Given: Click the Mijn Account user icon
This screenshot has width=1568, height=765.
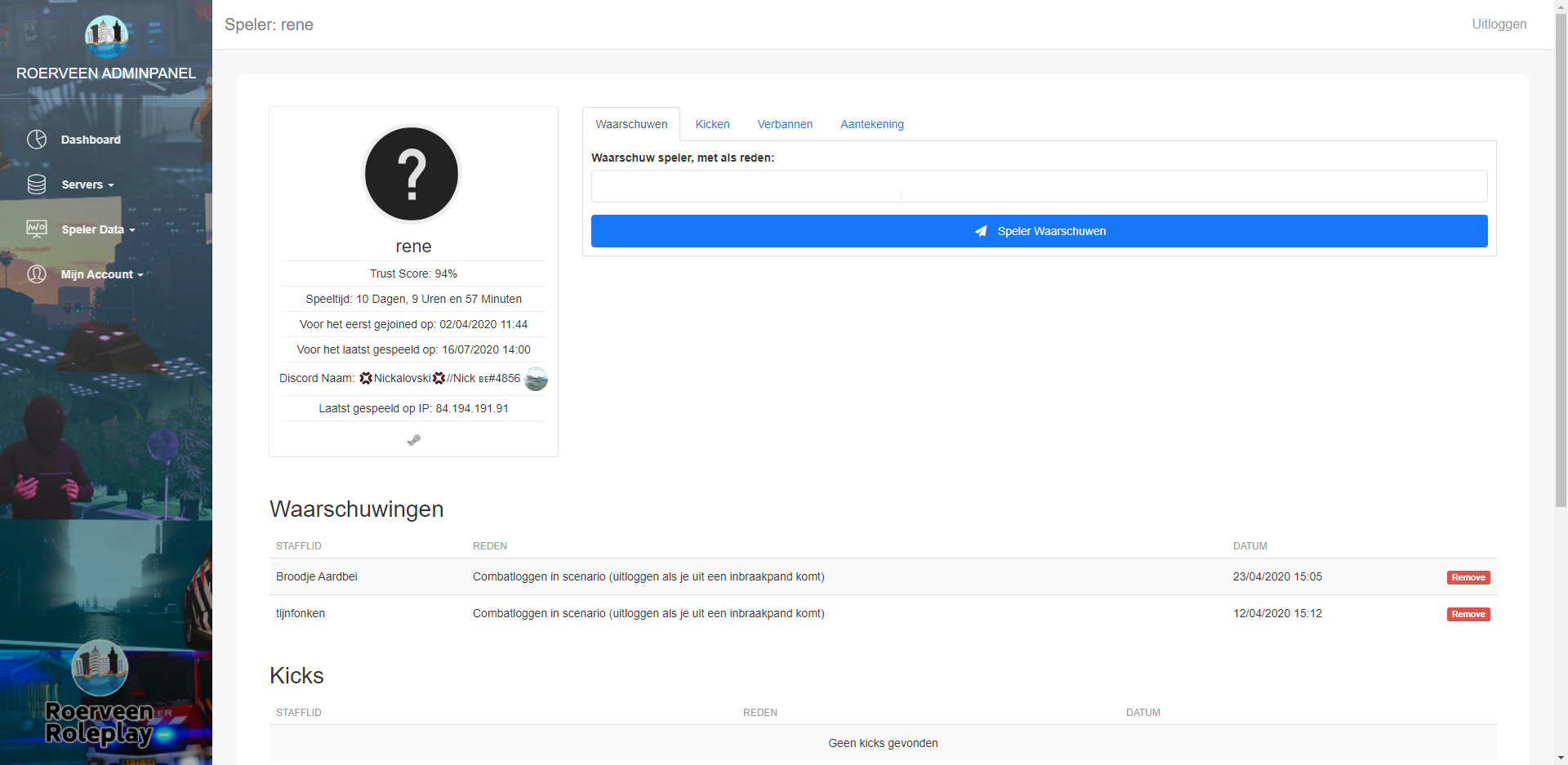Looking at the screenshot, I should coord(37,274).
